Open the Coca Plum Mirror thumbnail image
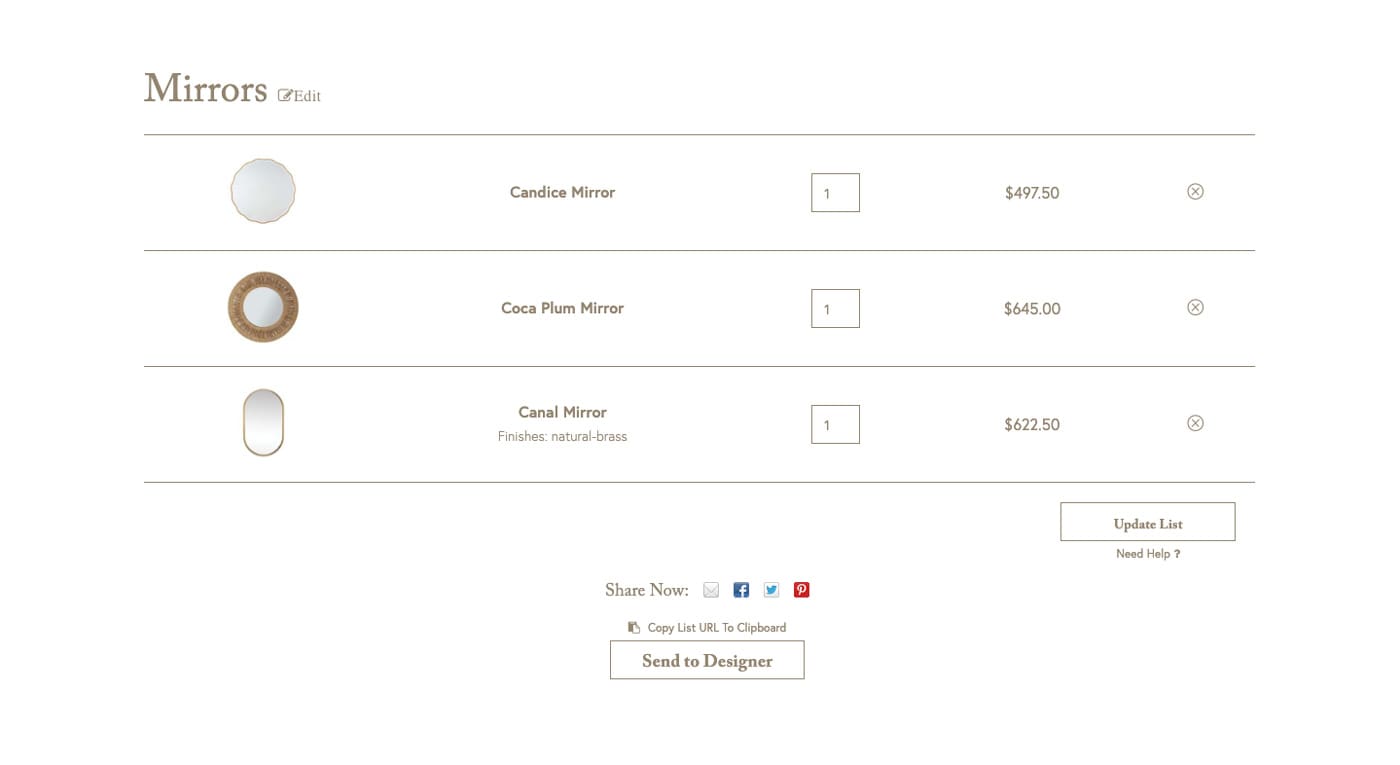 [x=263, y=307]
